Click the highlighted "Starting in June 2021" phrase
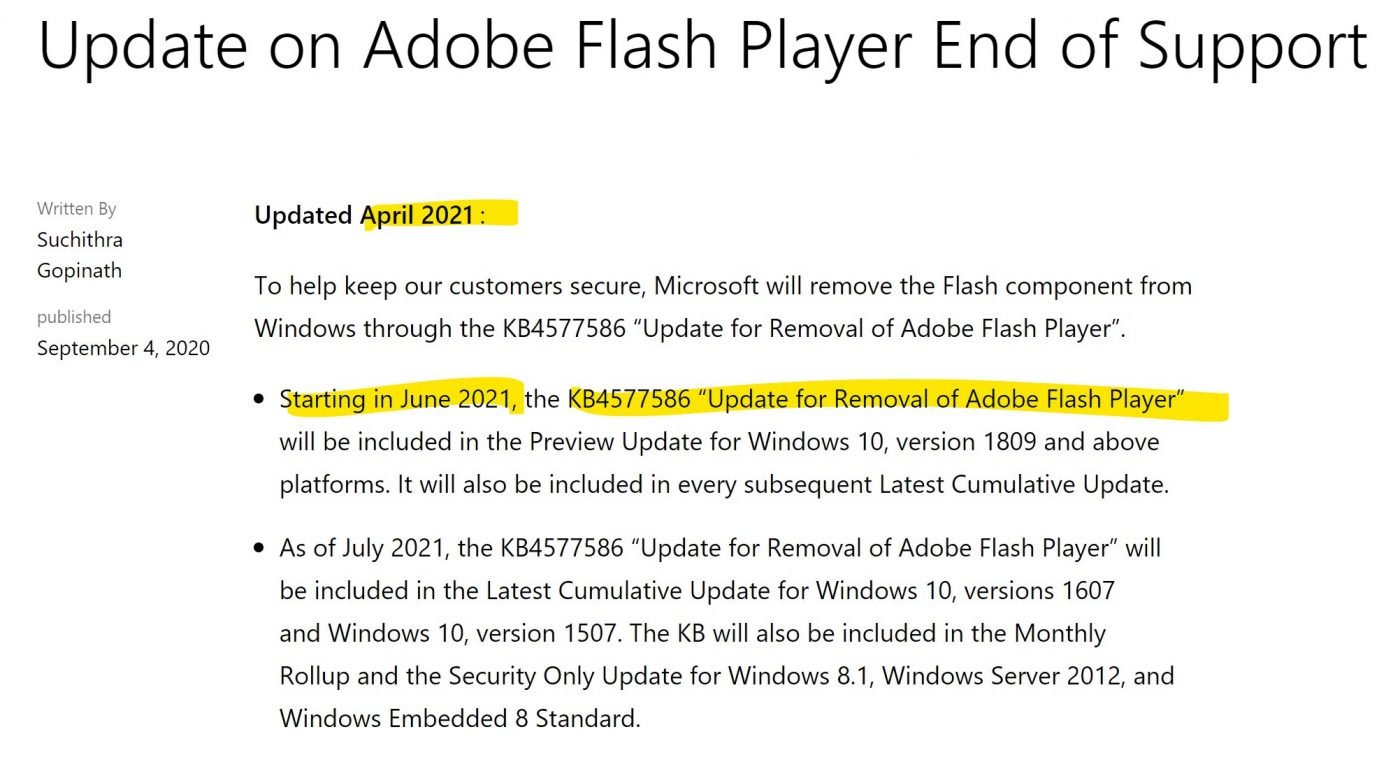Image resolution: width=1400 pixels, height=776 pixels. tap(399, 399)
